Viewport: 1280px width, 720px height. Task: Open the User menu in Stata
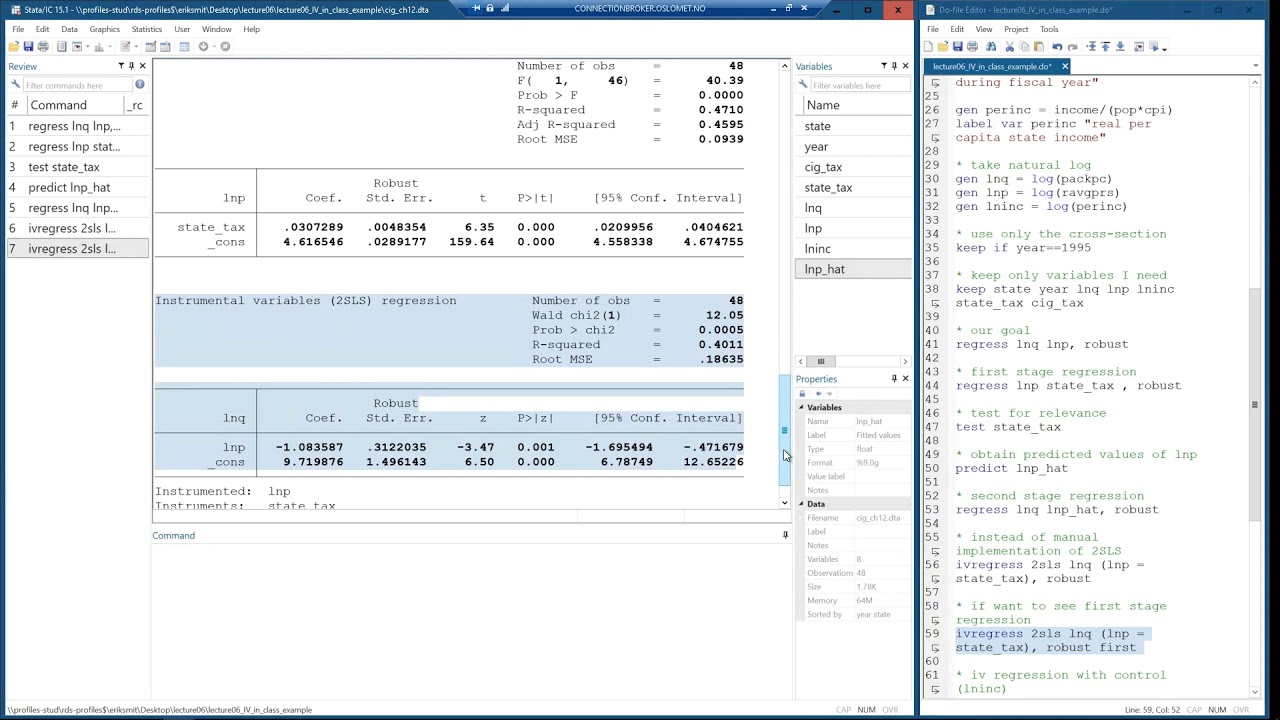click(x=182, y=29)
